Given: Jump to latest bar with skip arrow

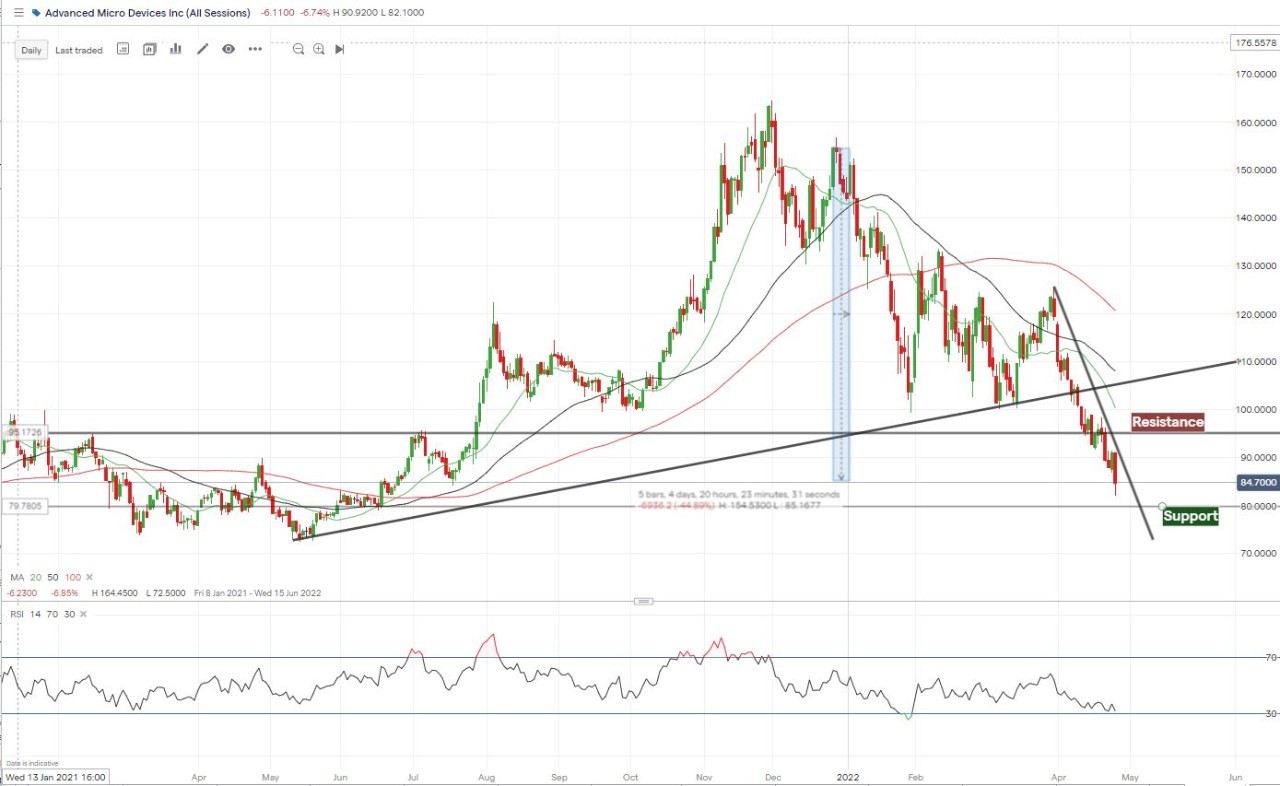Looking at the screenshot, I should [340, 49].
